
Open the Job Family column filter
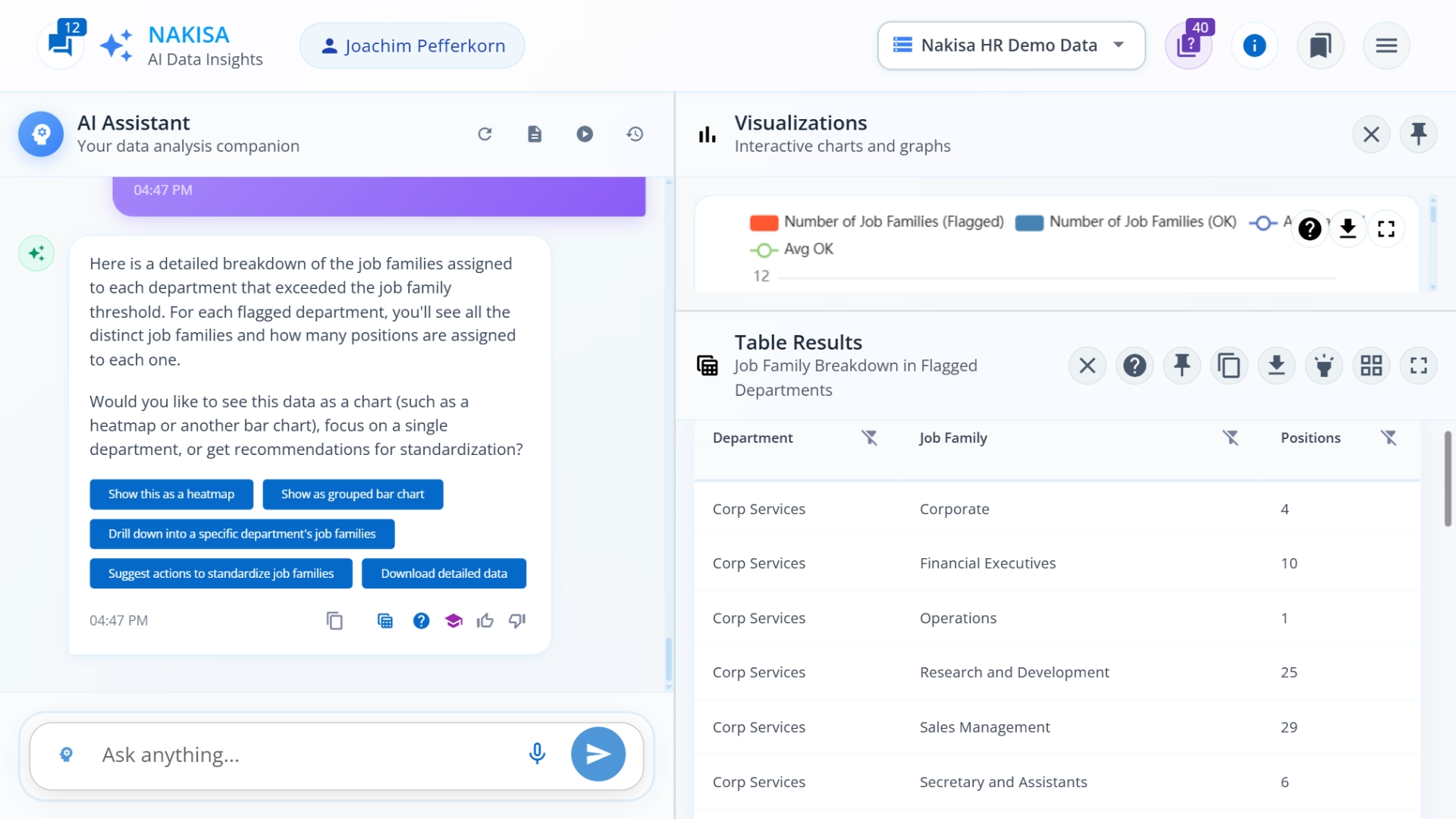tap(1230, 438)
